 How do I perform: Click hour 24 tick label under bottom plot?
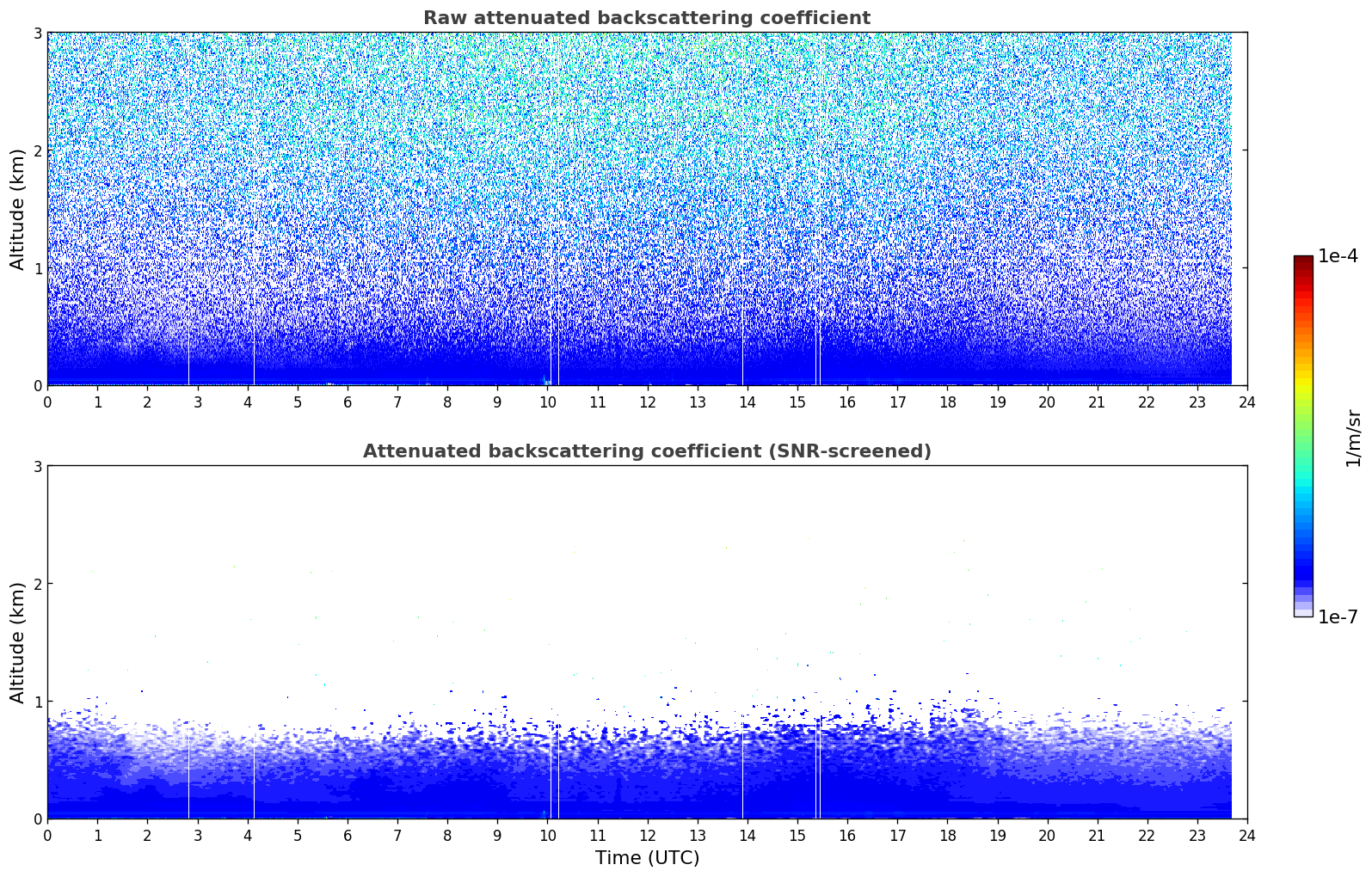pyautogui.click(x=1246, y=835)
